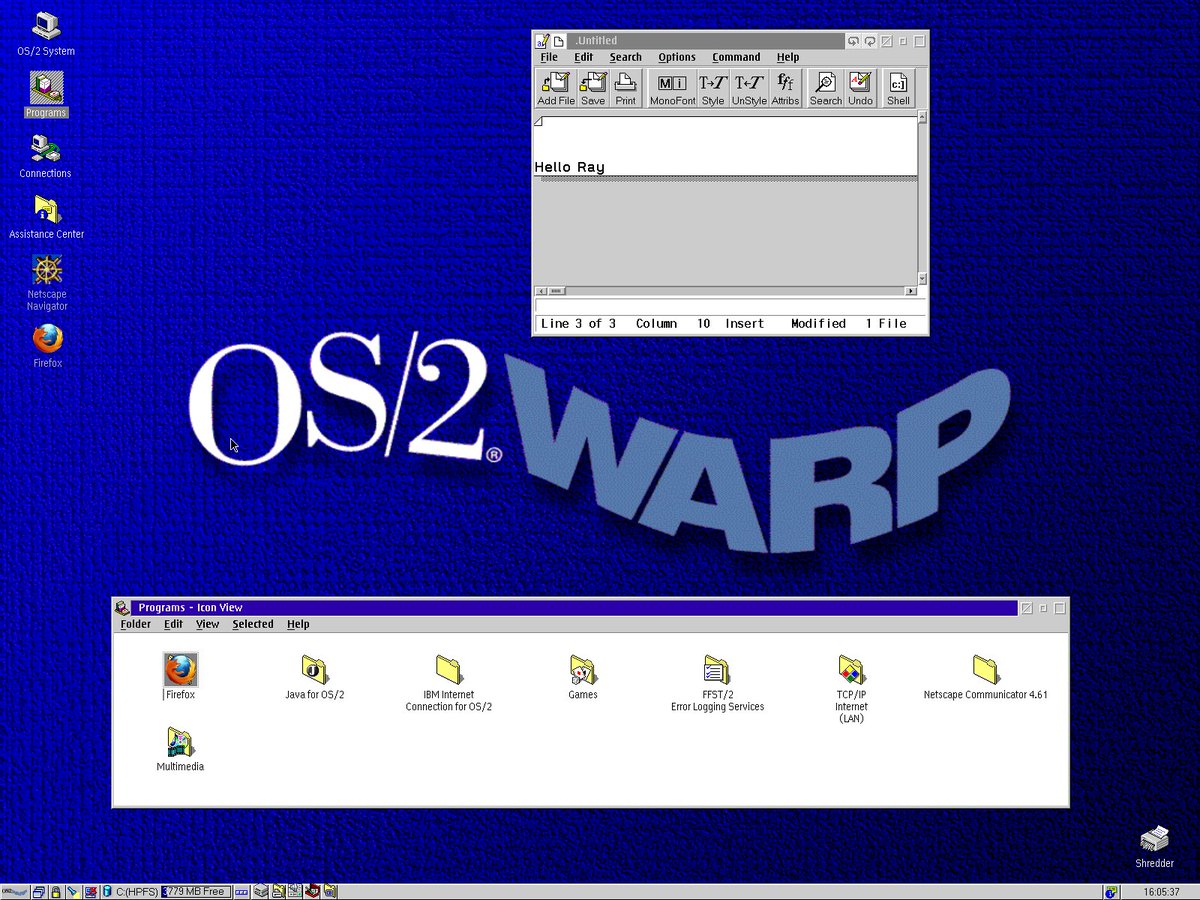Open the editor's File menu
Screen dimensions: 1200x900
pos(549,57)
